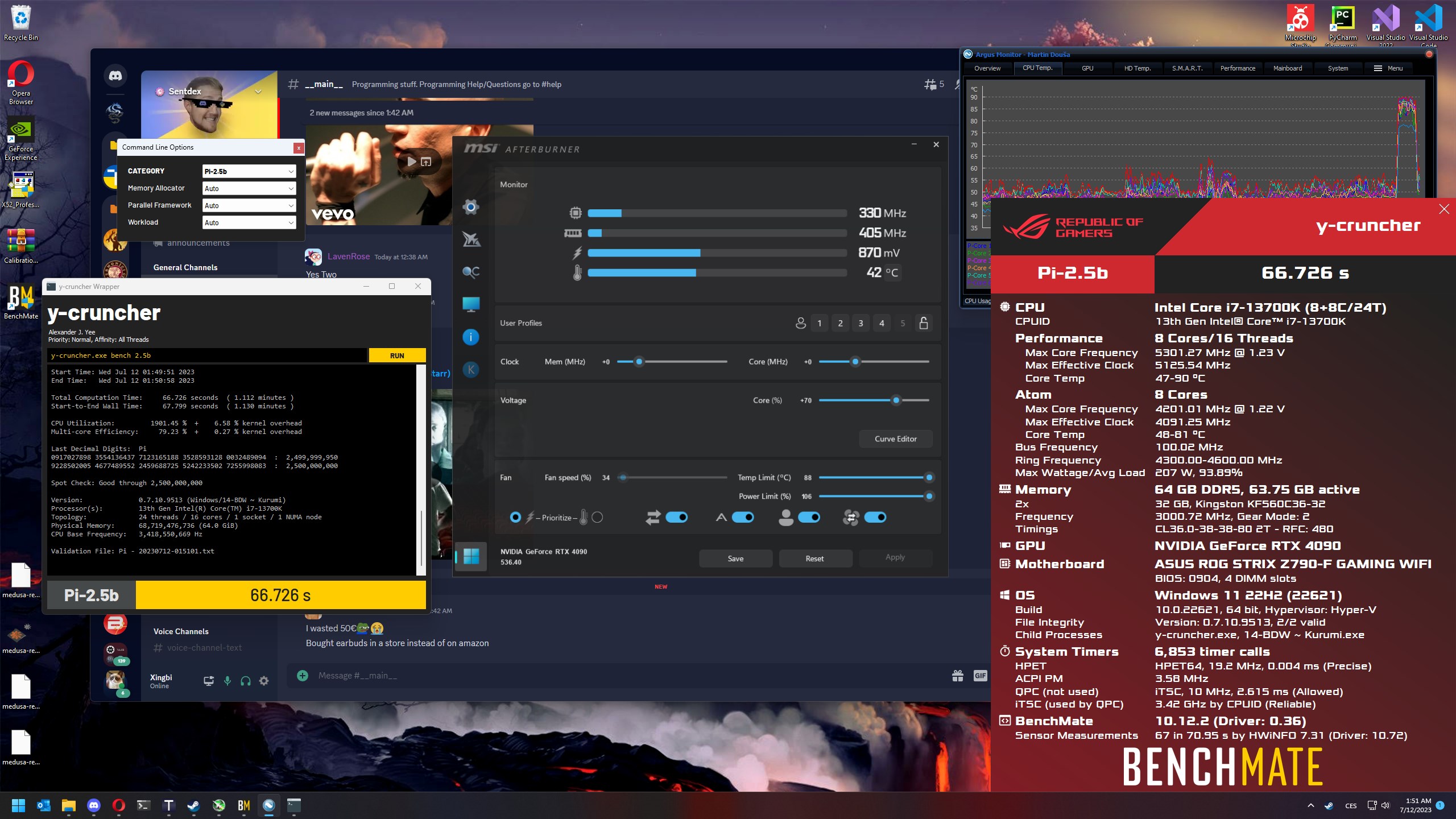Open HD Temp. tab in Argus Monitor
Image resolution: width=1456 pixels, height=819 pixels.
tap(1137, 68)
